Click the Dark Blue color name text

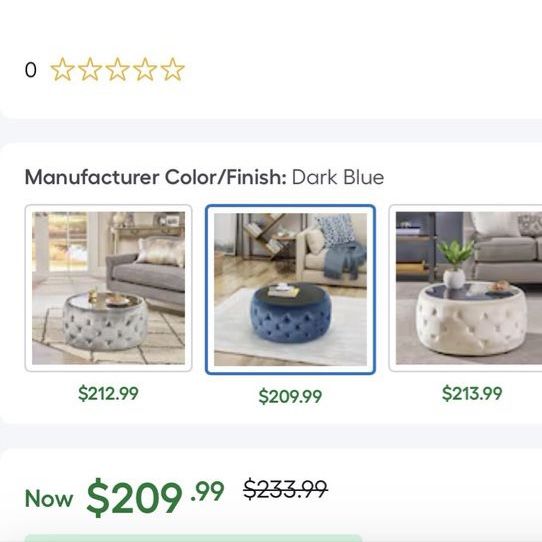[338, 177]
